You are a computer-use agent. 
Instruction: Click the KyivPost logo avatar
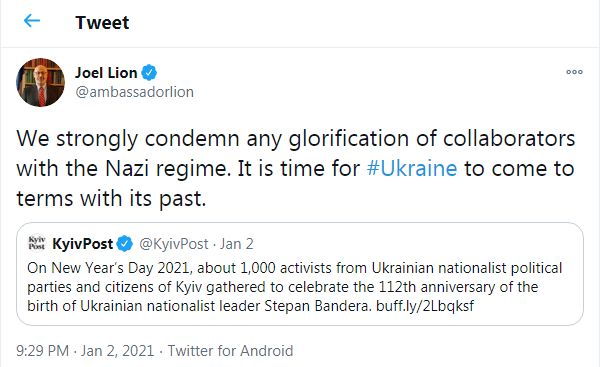pyautogui.click(x=37, y=243)
